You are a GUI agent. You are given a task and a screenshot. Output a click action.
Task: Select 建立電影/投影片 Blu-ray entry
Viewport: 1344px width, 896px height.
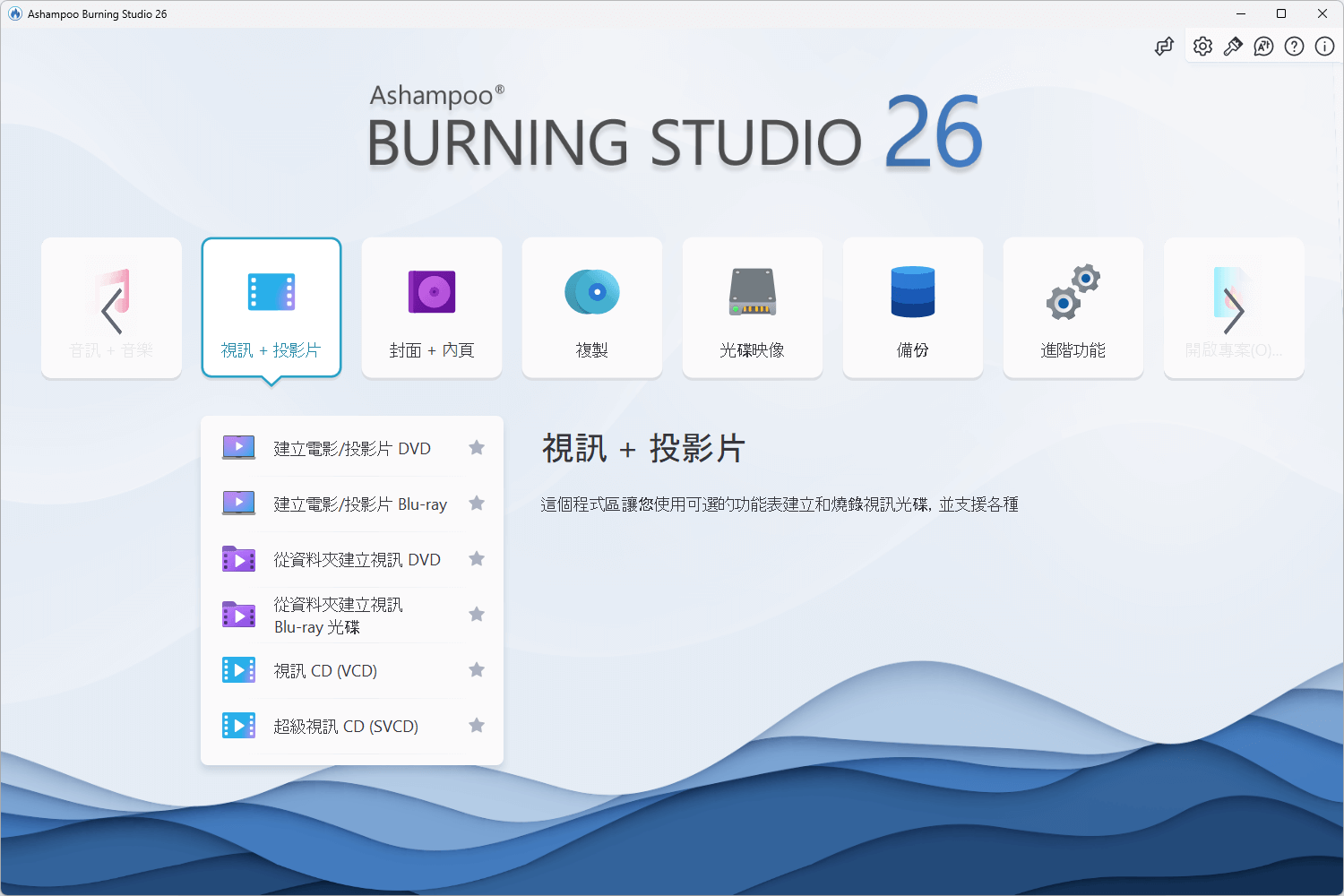352,504
